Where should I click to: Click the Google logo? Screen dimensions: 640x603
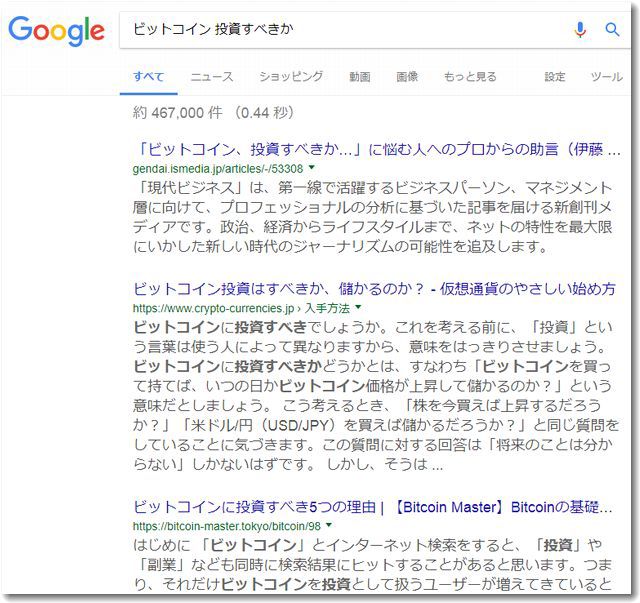[x=56, y=31]
